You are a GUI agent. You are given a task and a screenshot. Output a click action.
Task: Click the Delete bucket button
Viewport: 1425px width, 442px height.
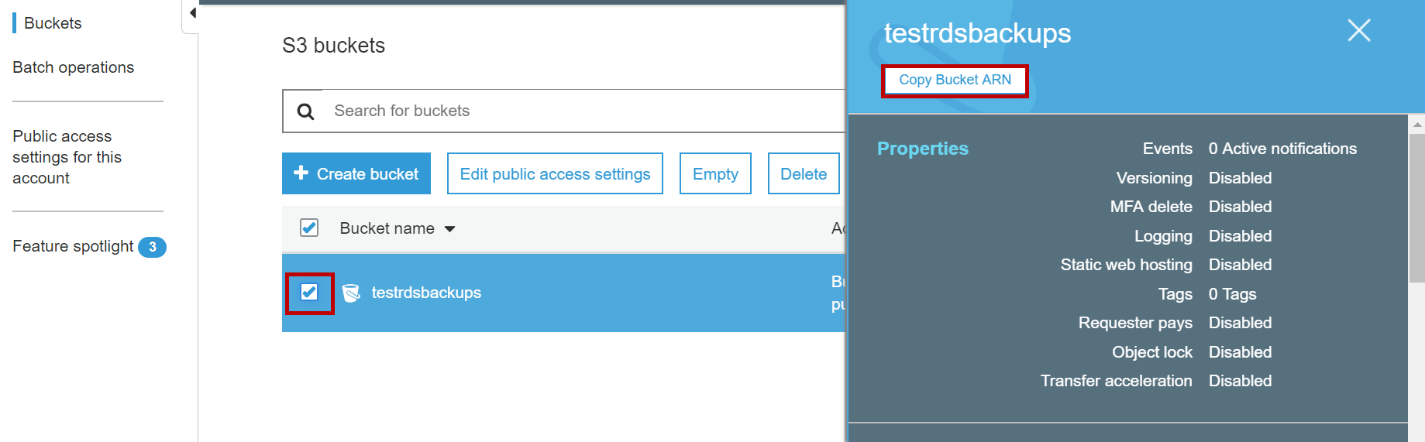pyautogui.click(x=803, y=174)
